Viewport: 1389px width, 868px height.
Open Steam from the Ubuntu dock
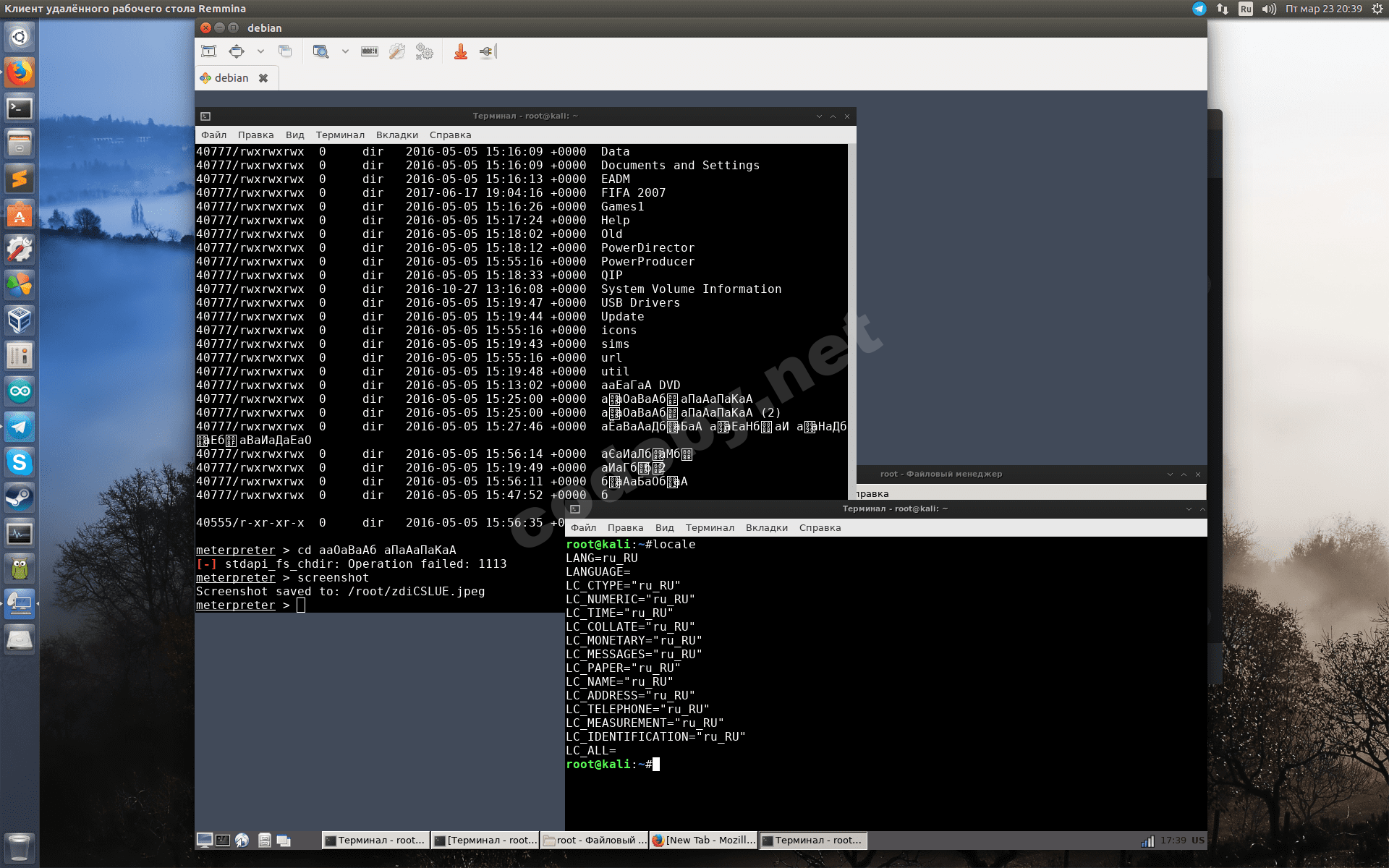20,498
